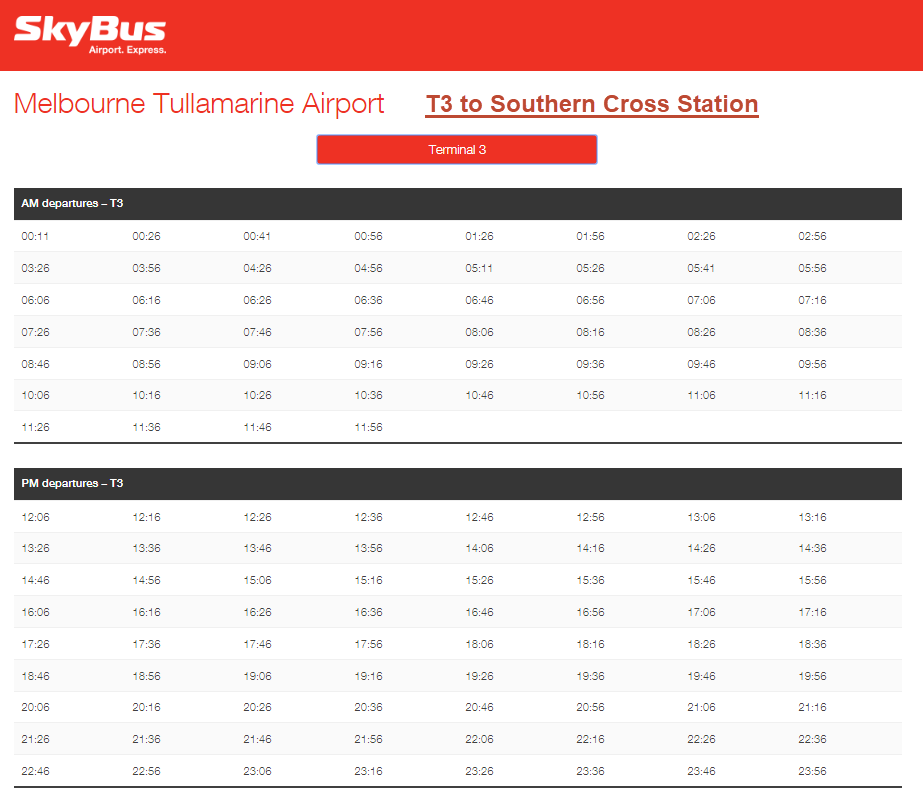Select the 11:56 last AM departure
The height and width of the screenshot is (793, 923).
(x=368, y=428)
